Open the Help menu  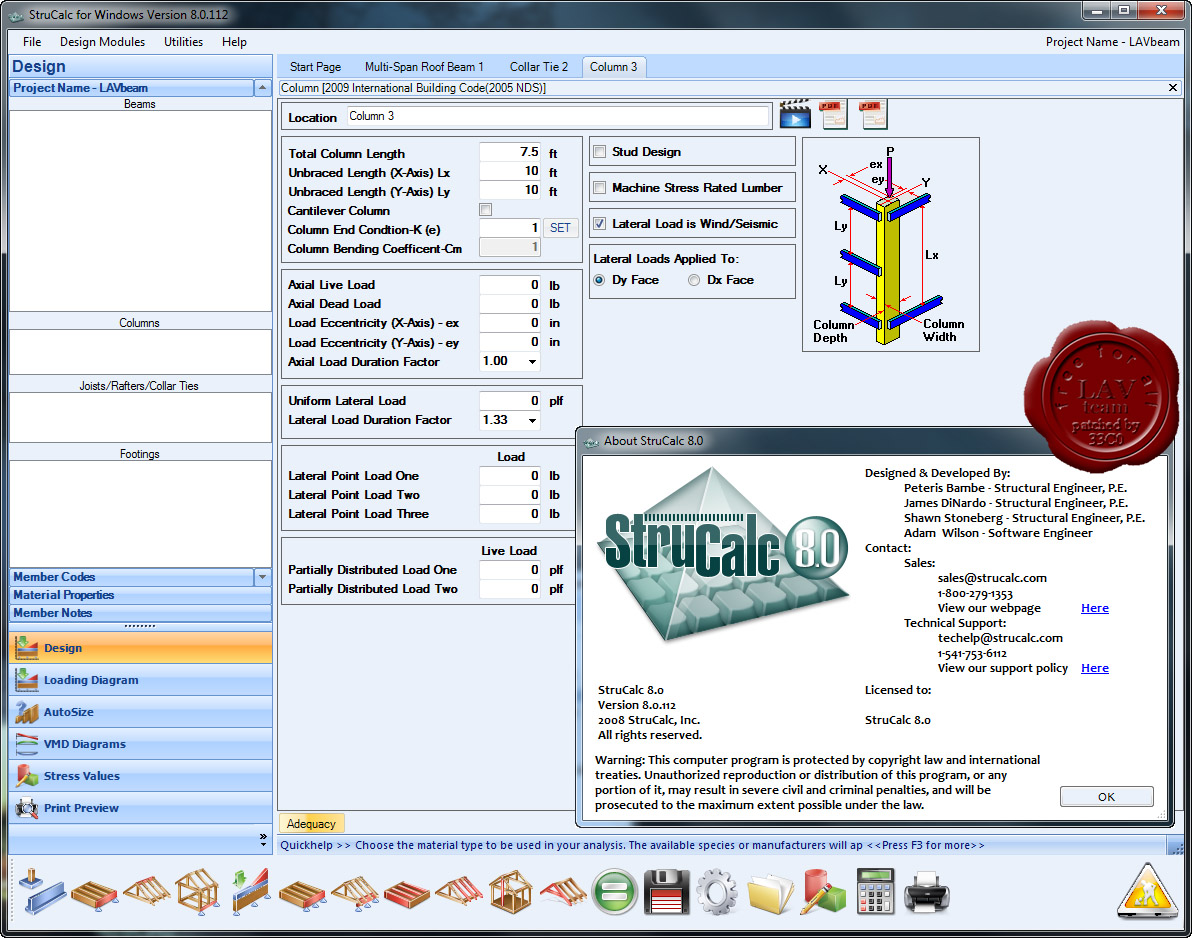[234, 42]
